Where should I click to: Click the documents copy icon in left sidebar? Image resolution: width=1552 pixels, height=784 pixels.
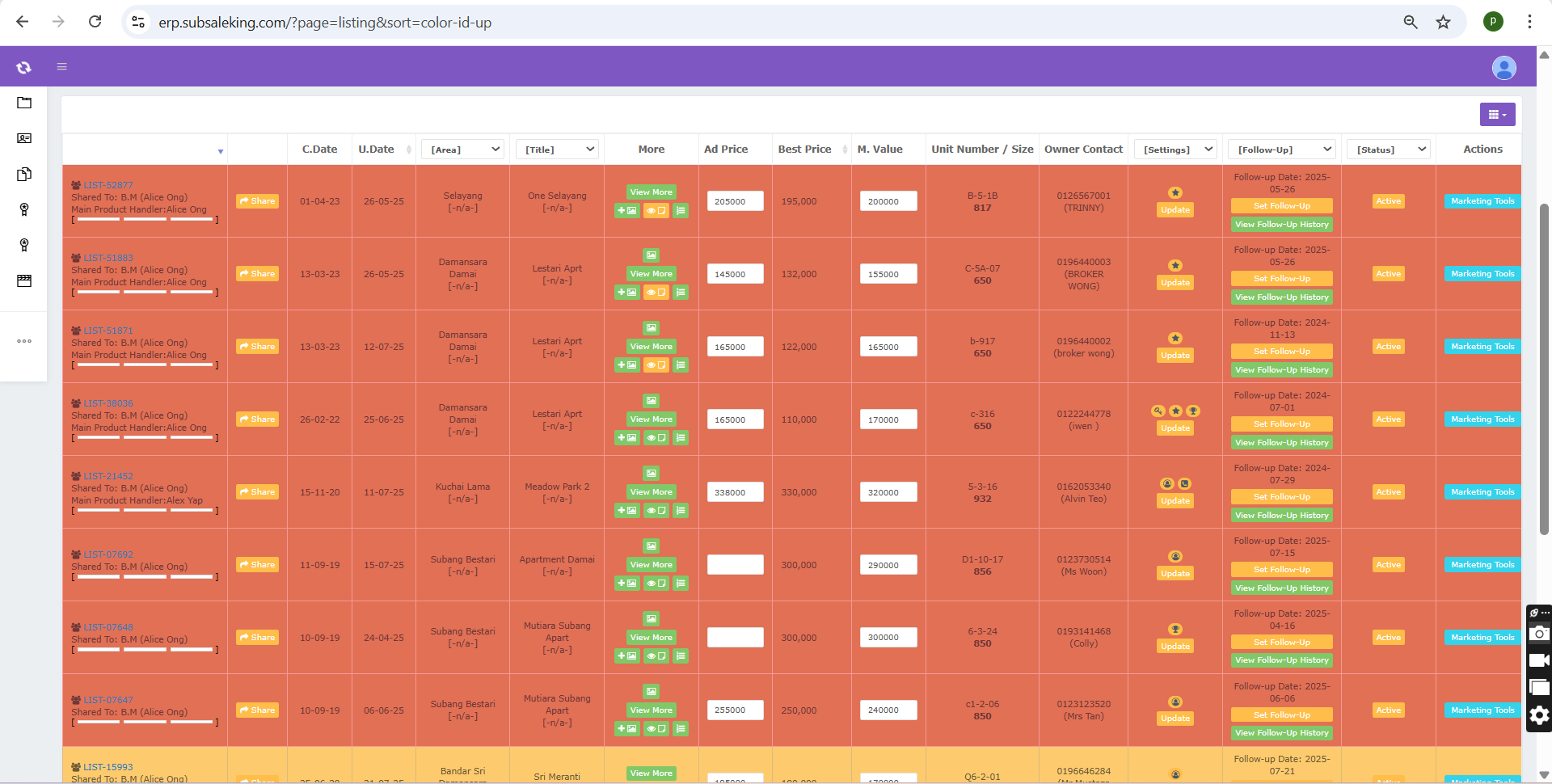(24, 174)
